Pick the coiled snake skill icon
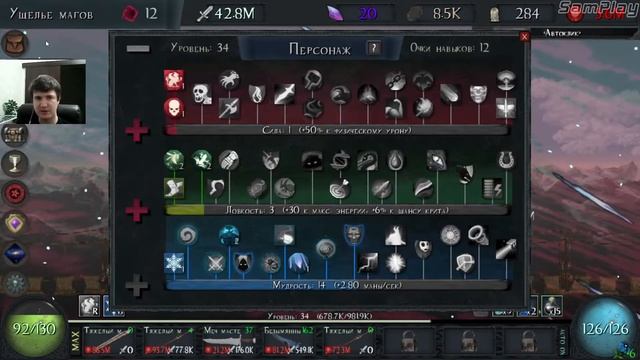This screenshot has height=360, width=640. click(340, 160)
